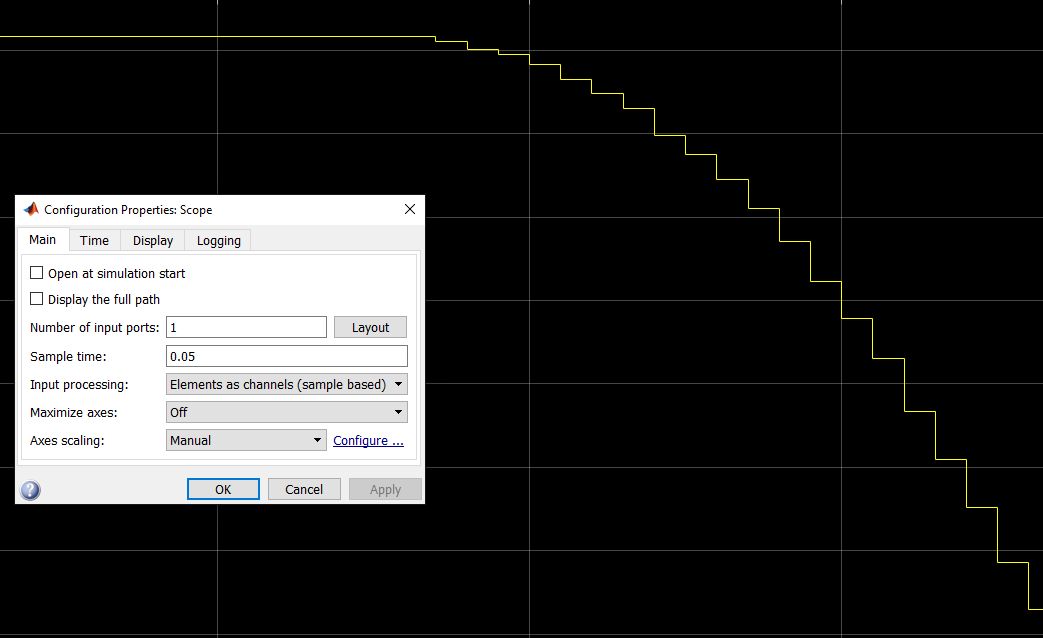
Task: Open the Axes scaling dropdown
Action: click(x=246, y=440)
